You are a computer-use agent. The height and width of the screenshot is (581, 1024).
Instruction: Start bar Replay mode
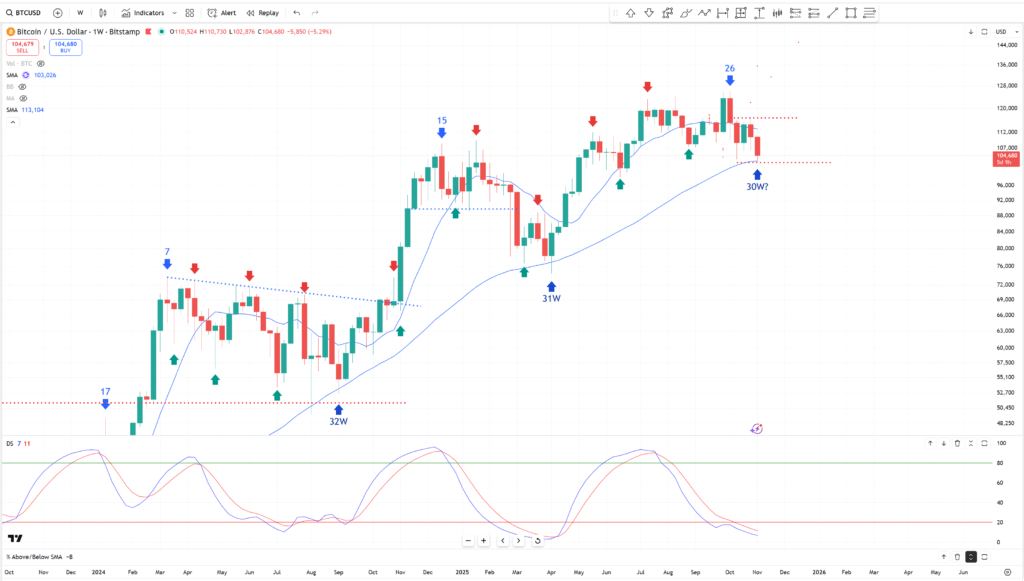(263, 13)
